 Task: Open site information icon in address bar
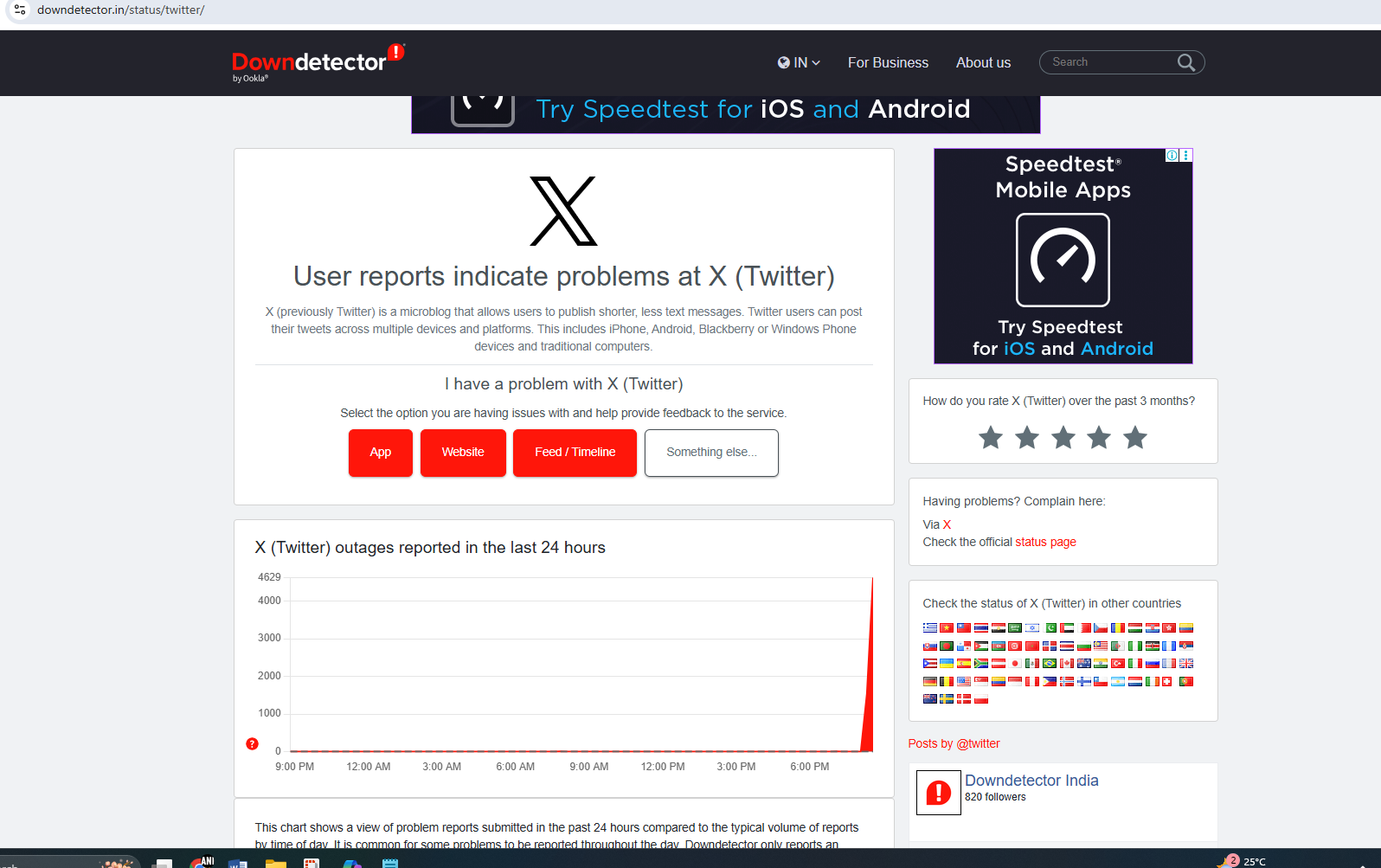click(19, 10)
